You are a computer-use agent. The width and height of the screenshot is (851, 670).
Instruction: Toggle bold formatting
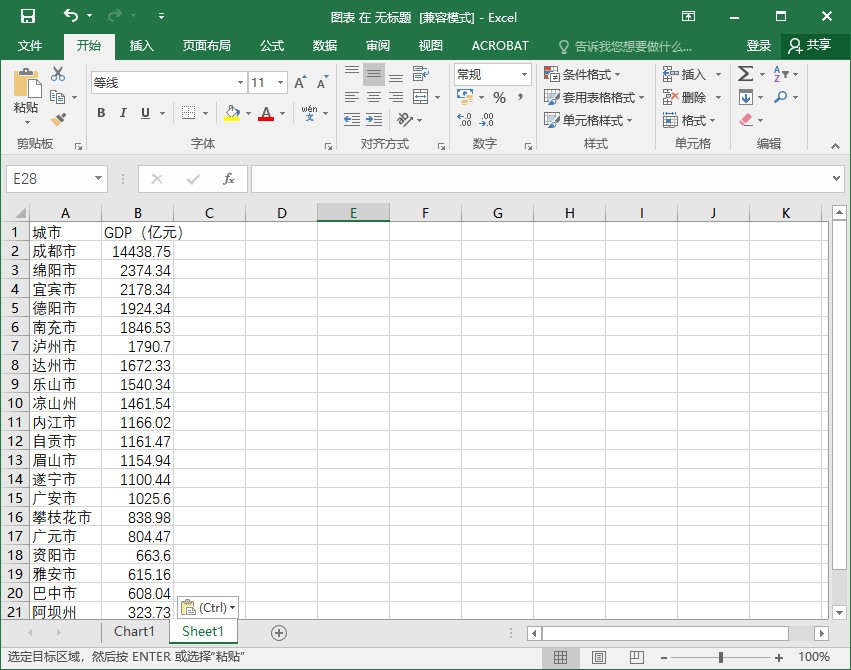(x=101, y=114)
